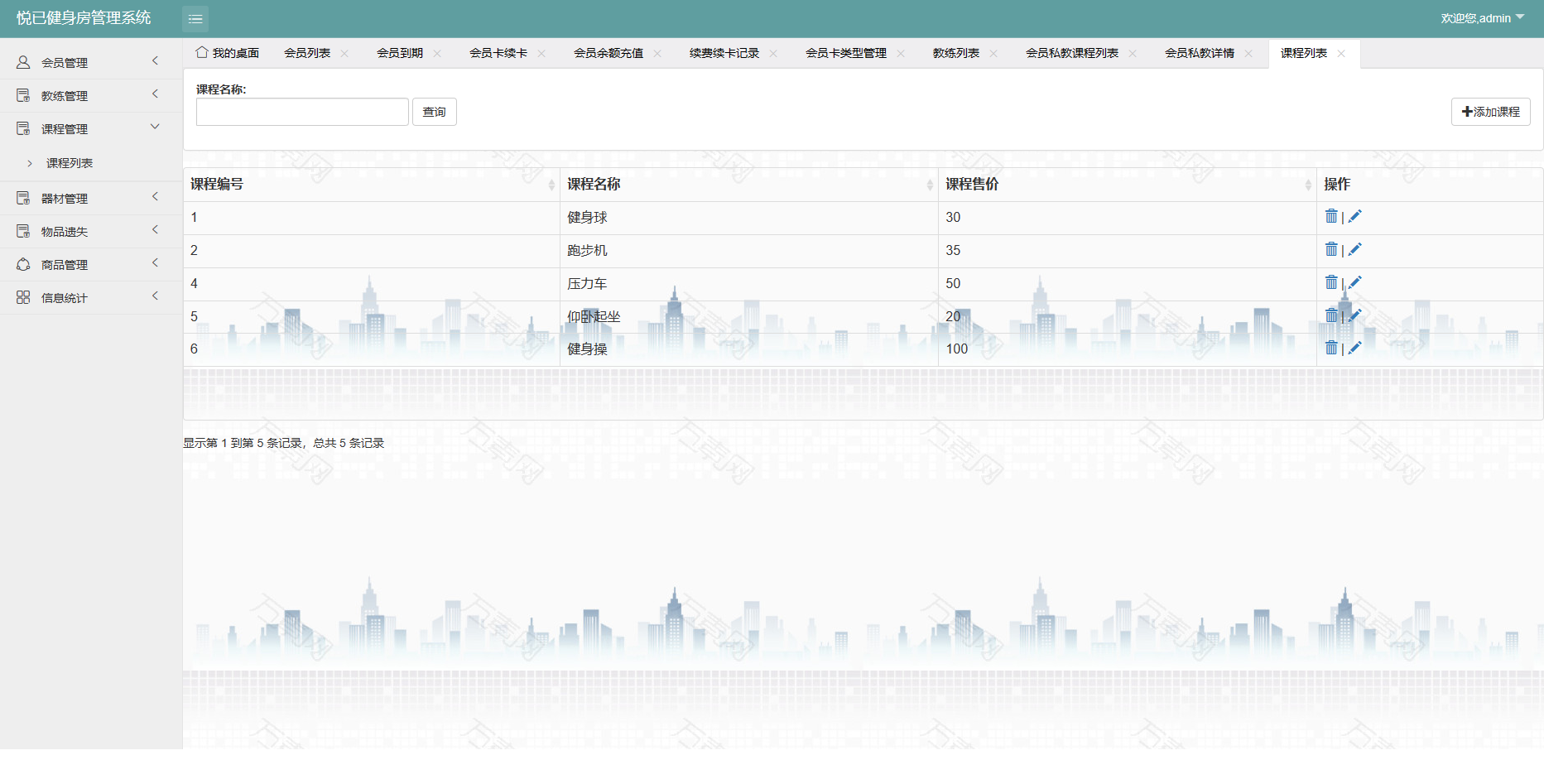
Task: Open the admin user dropdown
Action: [1482, 18]
